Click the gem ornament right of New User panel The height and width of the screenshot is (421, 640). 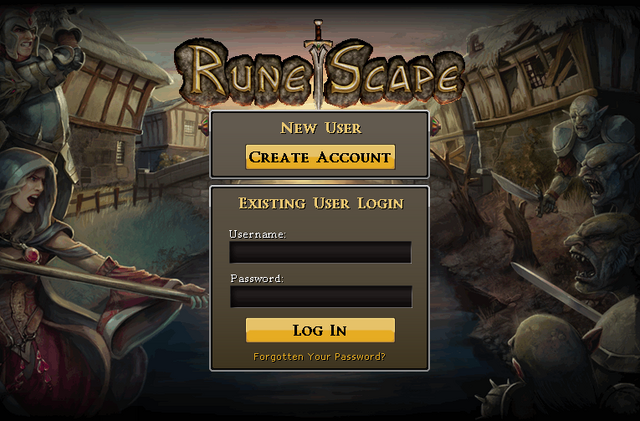(x=435, y=126)
